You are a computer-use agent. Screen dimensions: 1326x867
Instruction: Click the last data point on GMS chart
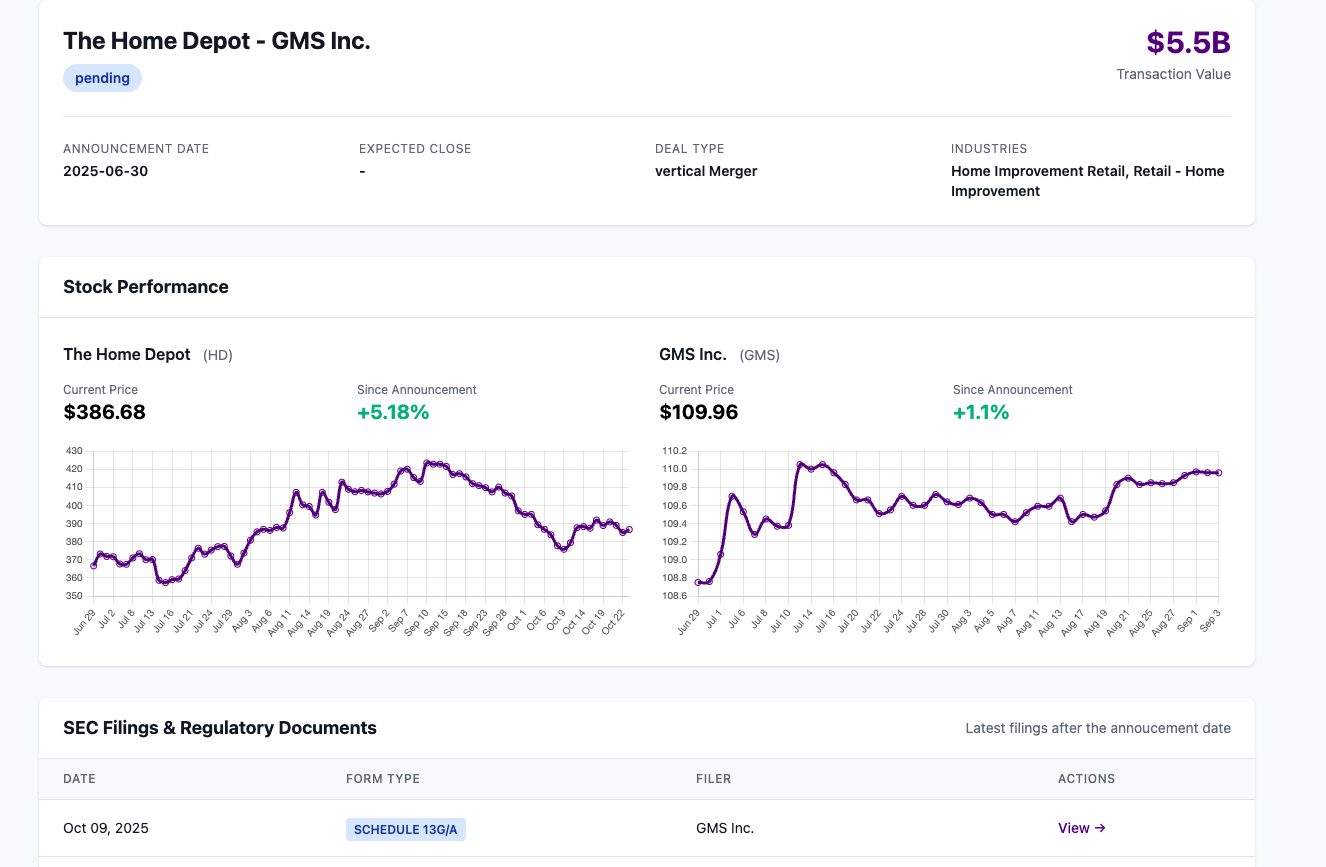[1219, 473]
